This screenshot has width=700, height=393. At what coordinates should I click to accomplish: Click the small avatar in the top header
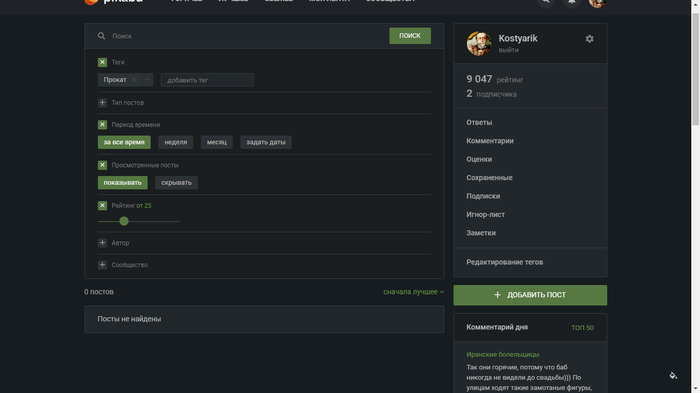point(597,3)
